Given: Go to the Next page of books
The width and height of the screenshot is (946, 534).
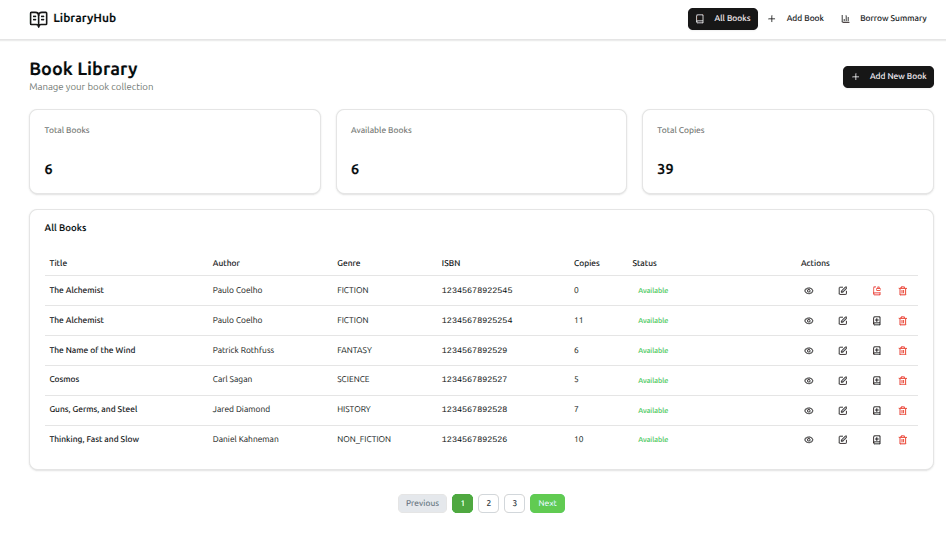Looking at the screenshot, I should 547,503.
